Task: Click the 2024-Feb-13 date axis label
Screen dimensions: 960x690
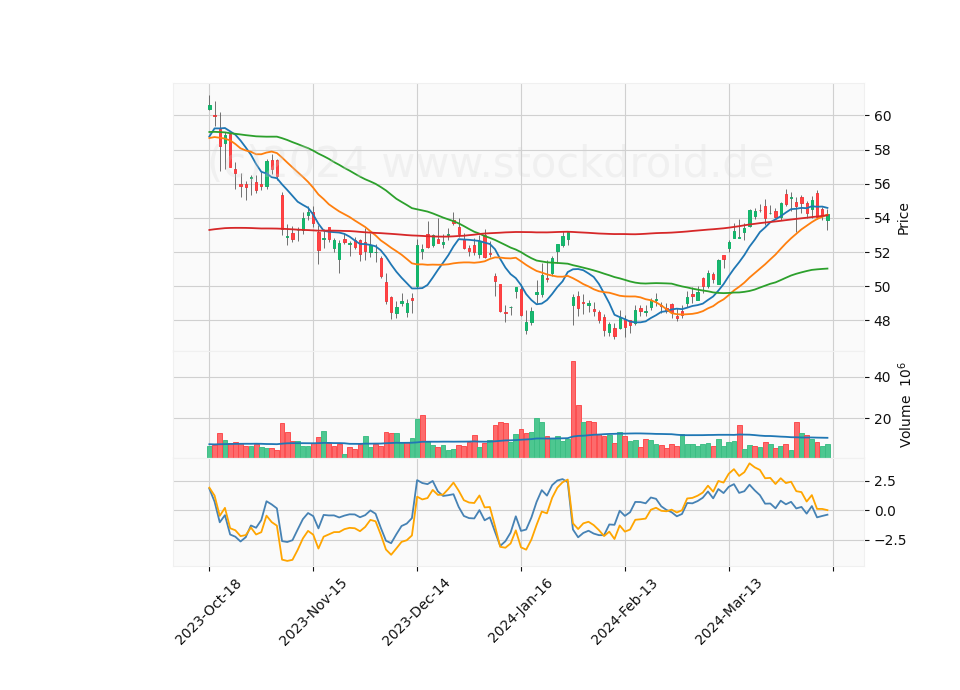Action: pyautogui.click(x=624, y=612)
